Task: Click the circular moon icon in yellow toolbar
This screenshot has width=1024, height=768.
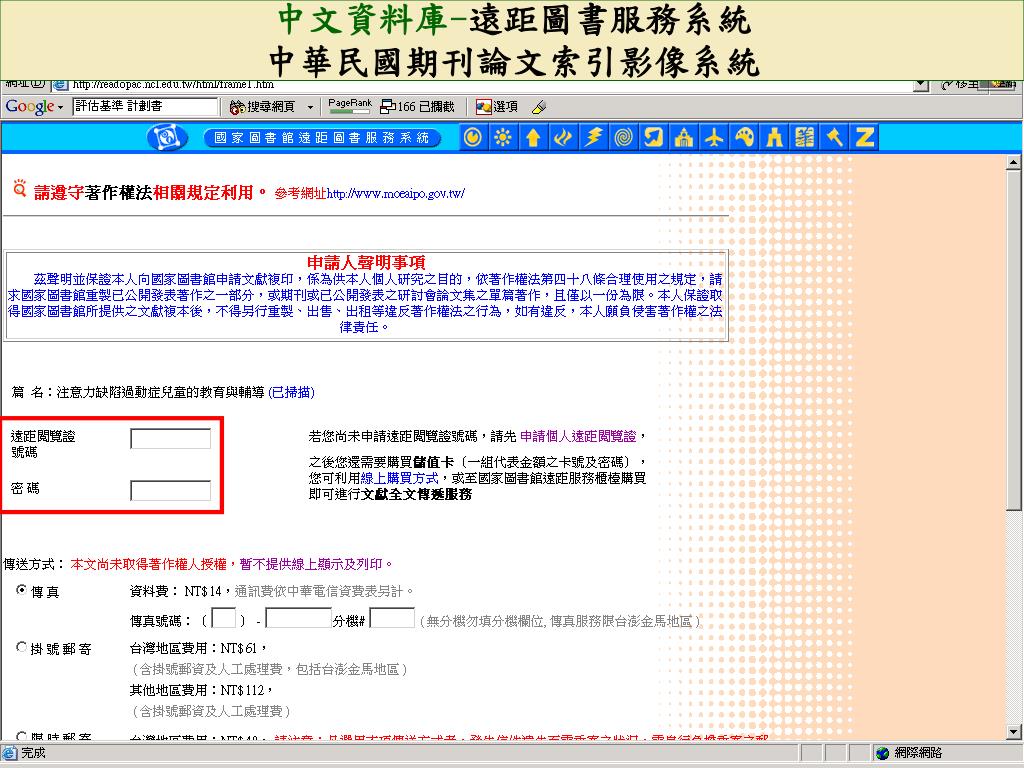Action: [x=473, y=137]
